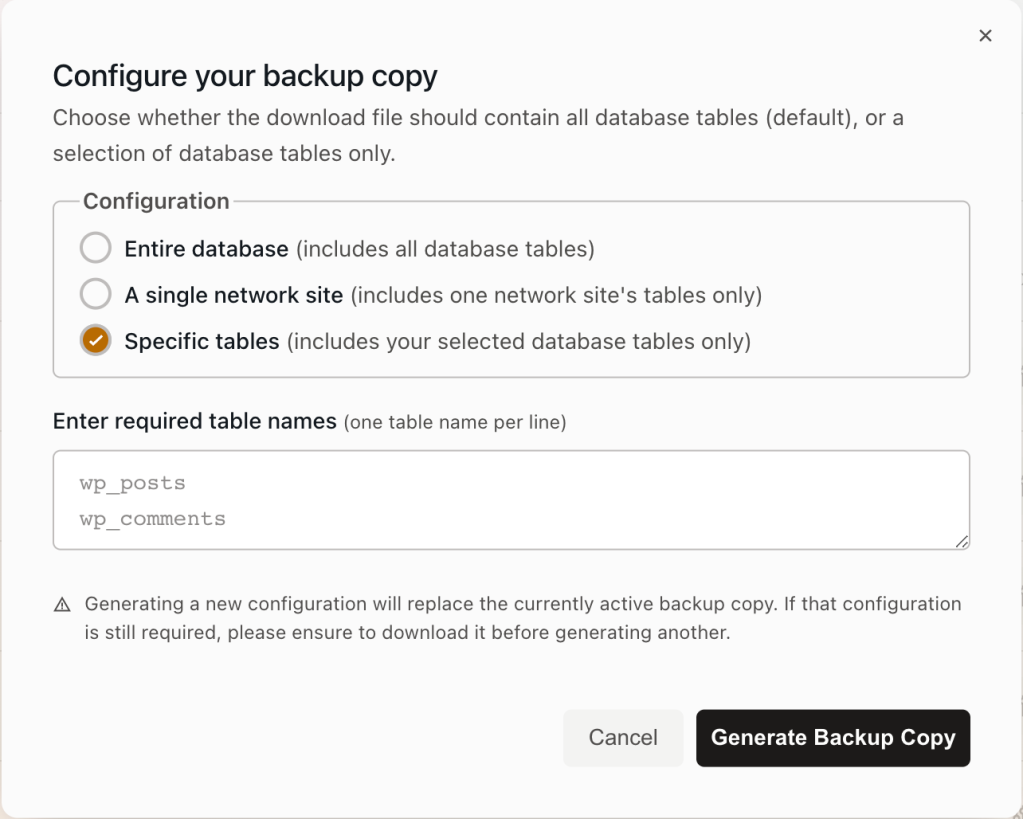Viewport: 1023px width, 819px height.
Task: Click the text area resize handle
Action: [x=961, y=541]
